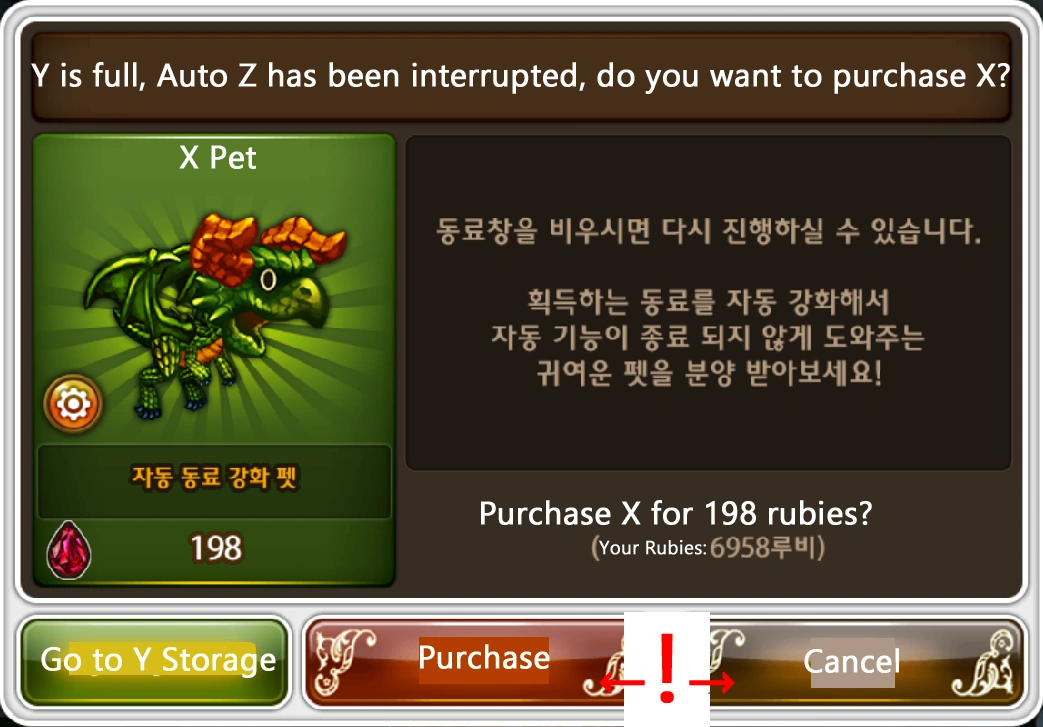Click the Korean description text panel

[x=708, y=303]
